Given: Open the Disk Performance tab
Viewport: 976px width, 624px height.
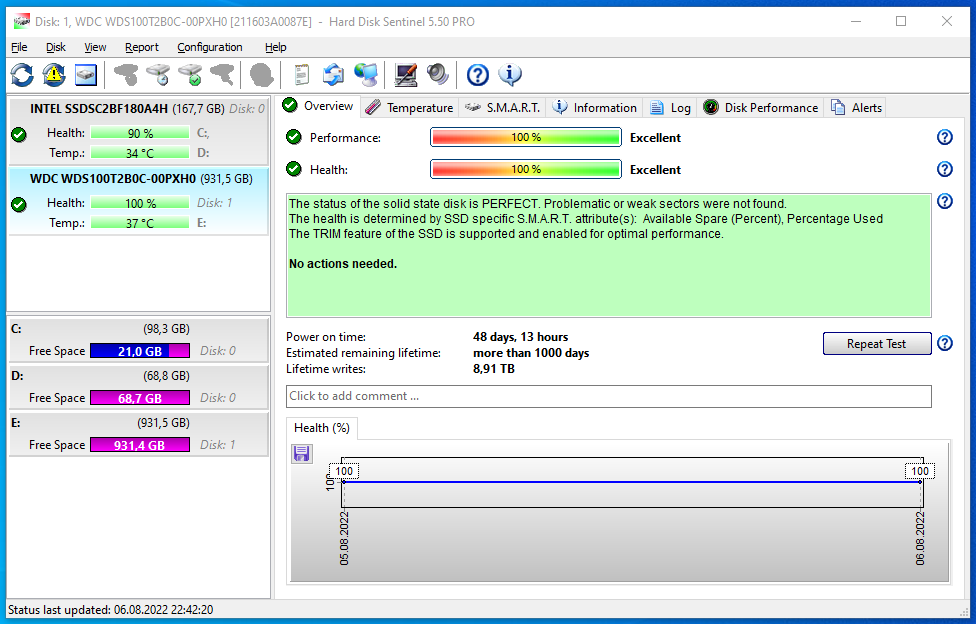Looking at the screenshot, I should pyautogui.click(x=761, y=108).
